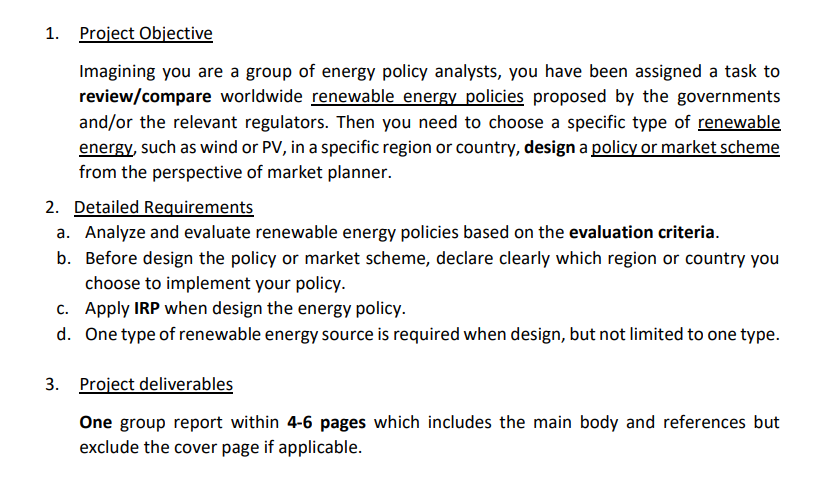Image resolution: width=824 pixels, height=480 pixels.
Task: Click the 'Project Objective' heading
Action: [x=146, y=33]
